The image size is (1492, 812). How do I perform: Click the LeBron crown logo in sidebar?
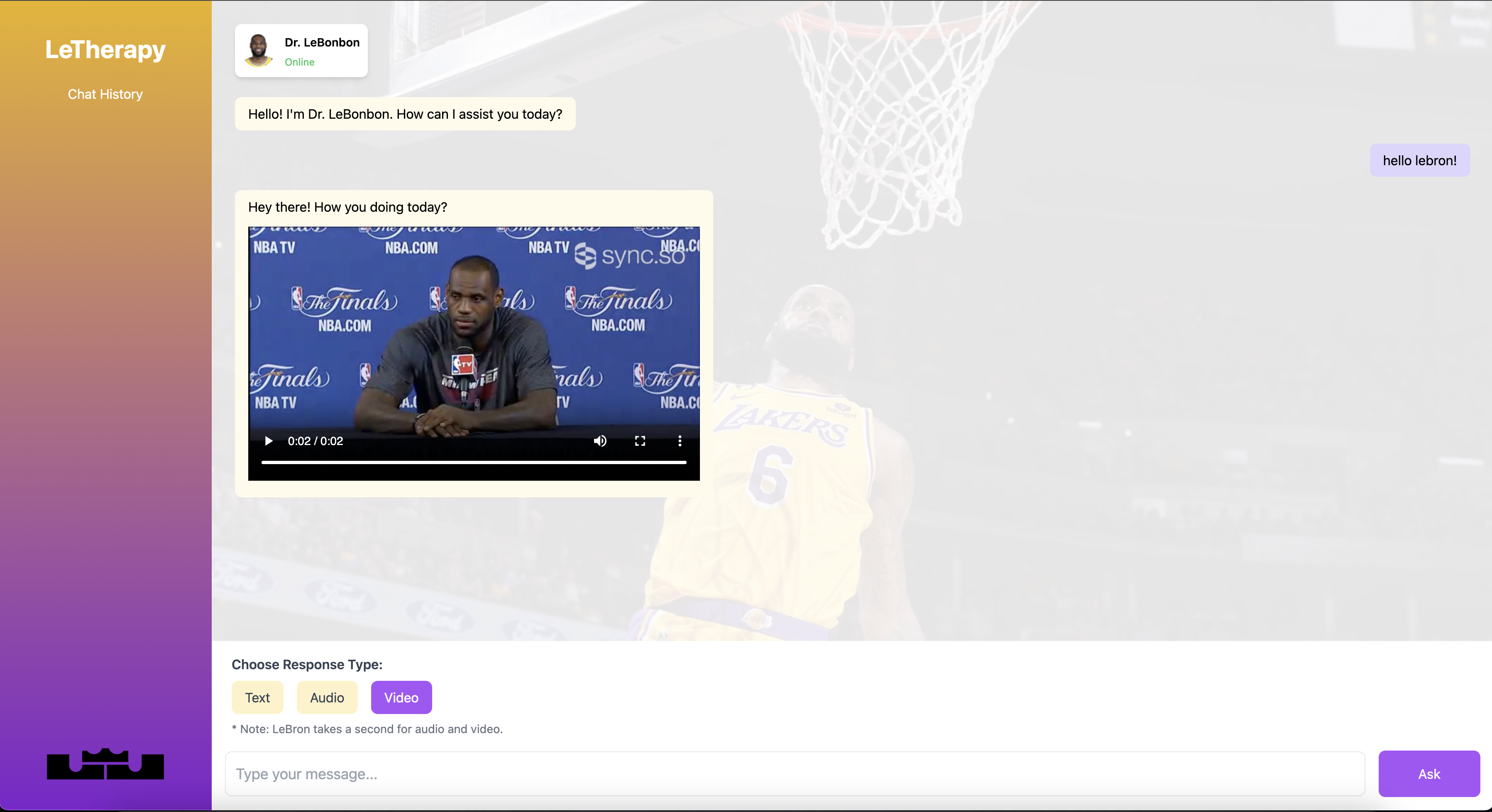[105, 764]
